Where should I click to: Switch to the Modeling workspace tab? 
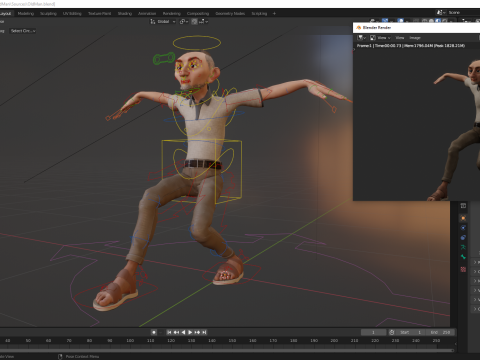[x=26, y=14]
